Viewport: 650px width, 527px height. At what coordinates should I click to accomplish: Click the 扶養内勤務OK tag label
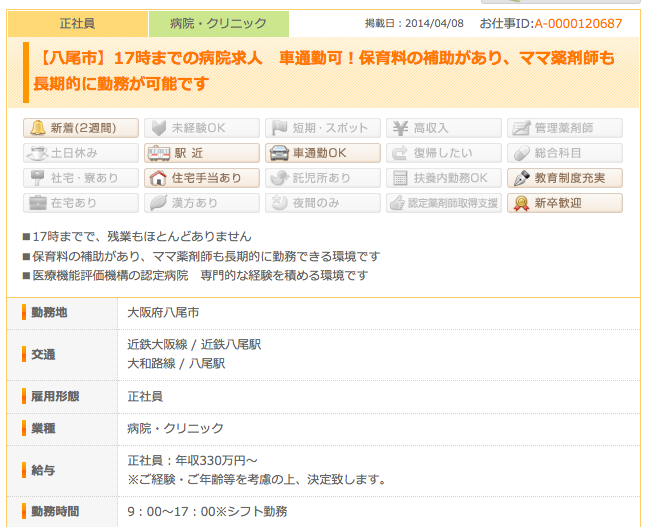coord(451,178)
